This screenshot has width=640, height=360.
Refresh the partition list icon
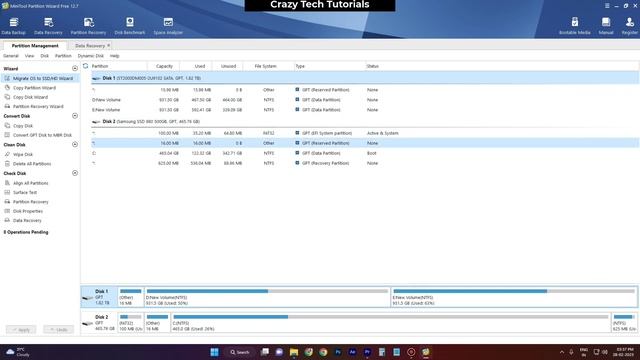pyautogui.click(x=85, y=66)
